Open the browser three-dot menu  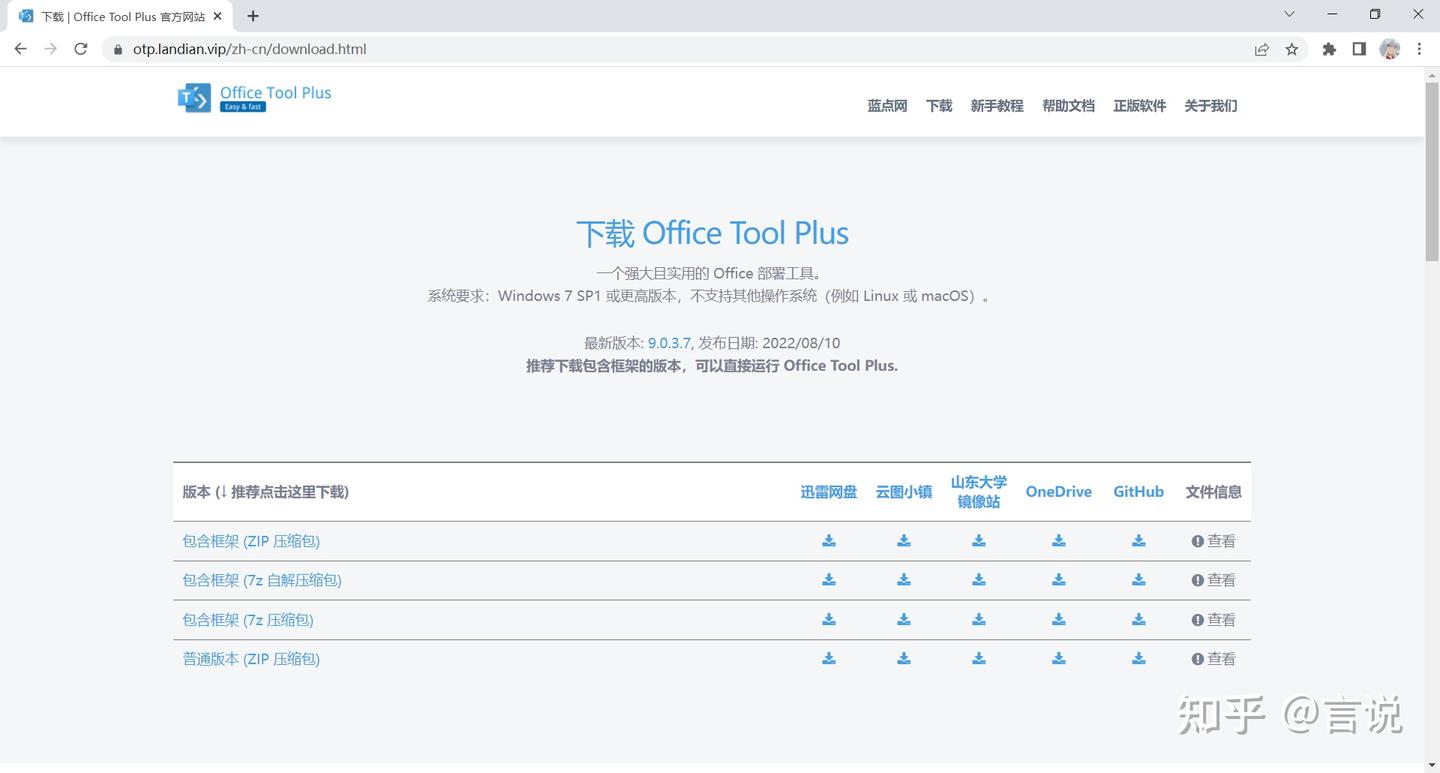(x=1419, y=48)
